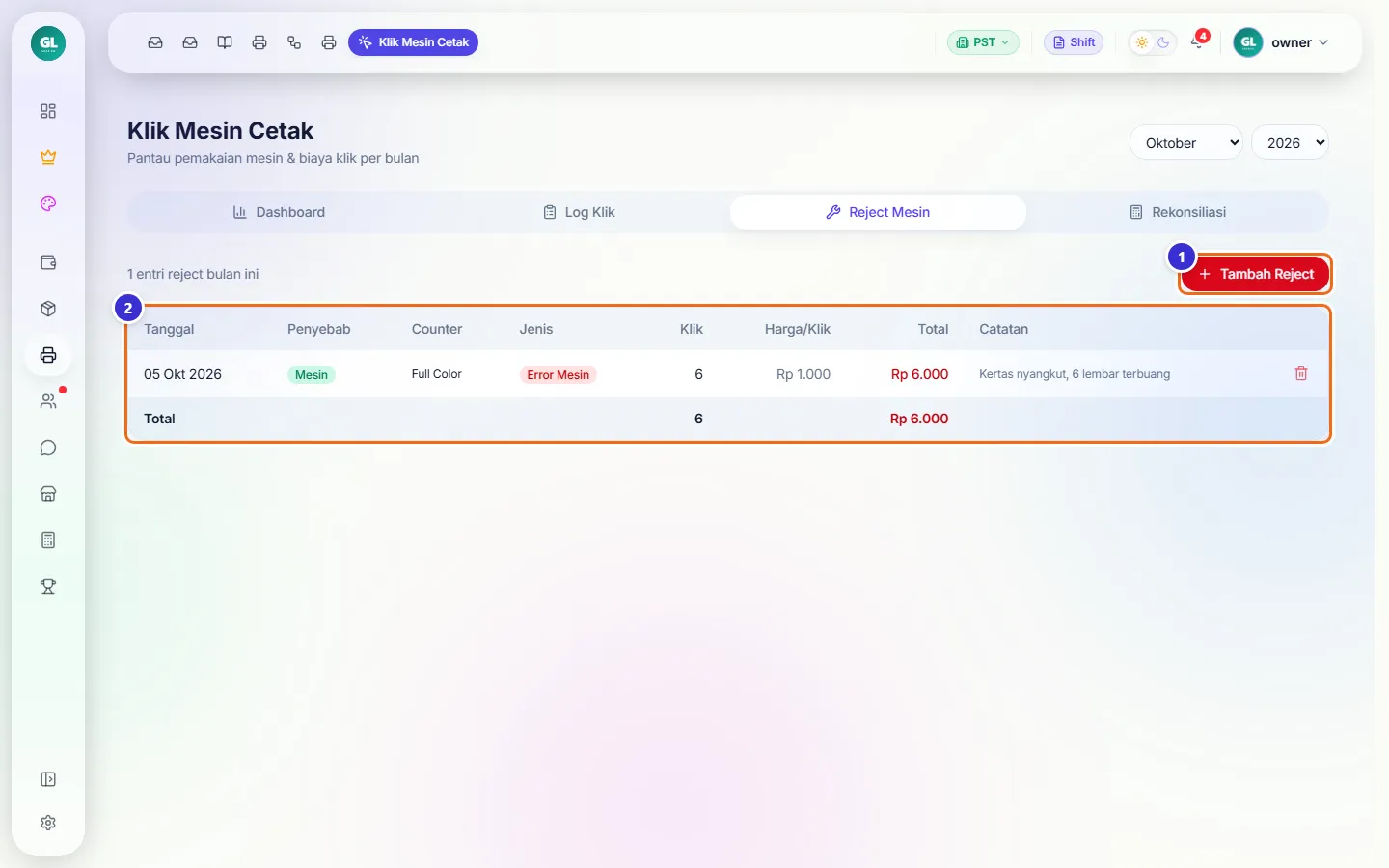This screenshot has width=1389, height=868.
Task: Delete the 05 Okt 2026 reject entry
Action: (x=1301, y=373)
